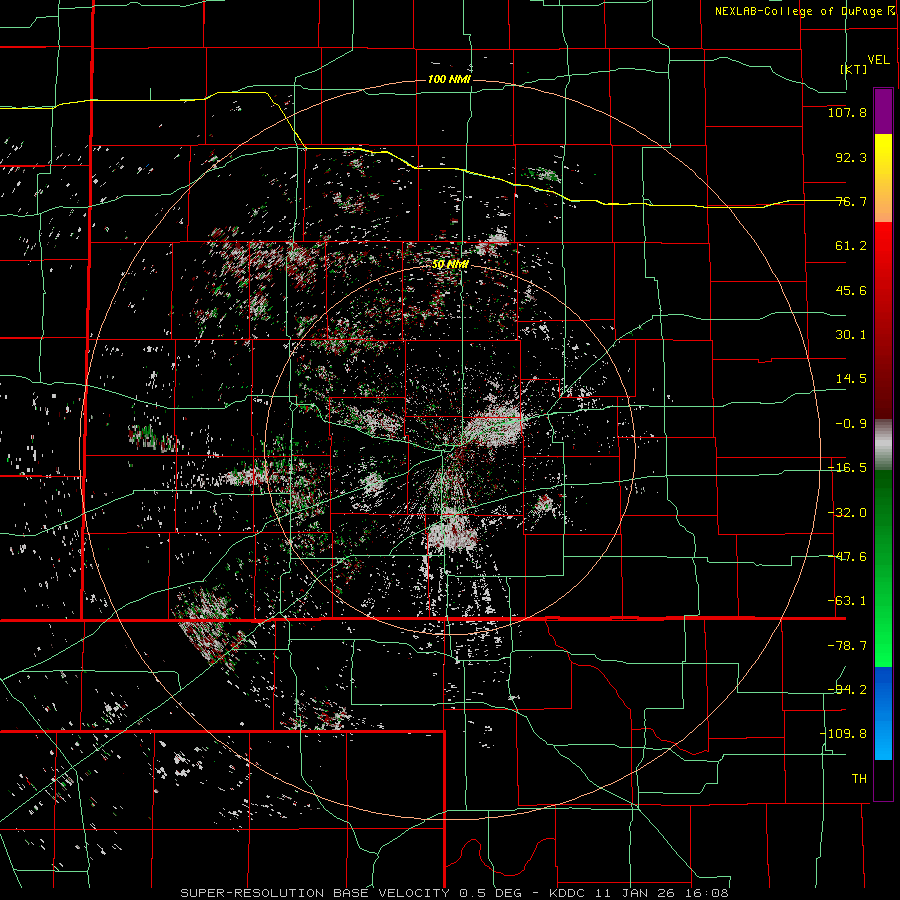Select the -0.9 velocity scale value
This screenshot has height=900, width=900.
[851, 424]
